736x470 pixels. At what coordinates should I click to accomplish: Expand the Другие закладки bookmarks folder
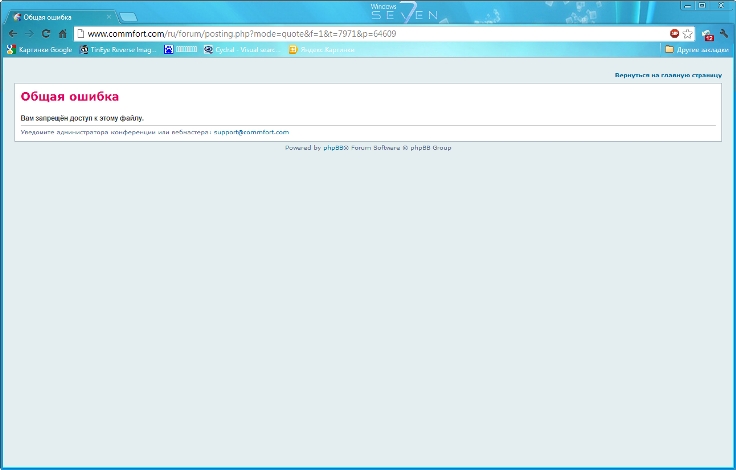pos(697,49)
